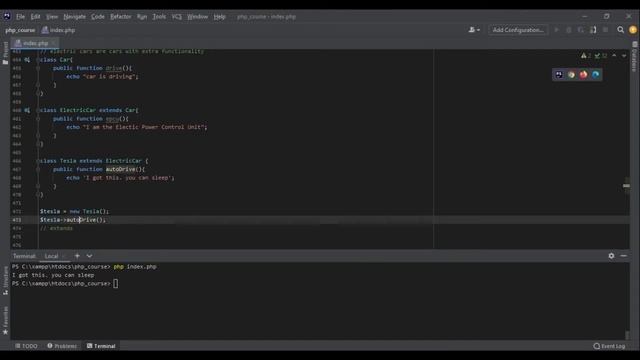Click the Debug toolbar icon

(569, 30)
